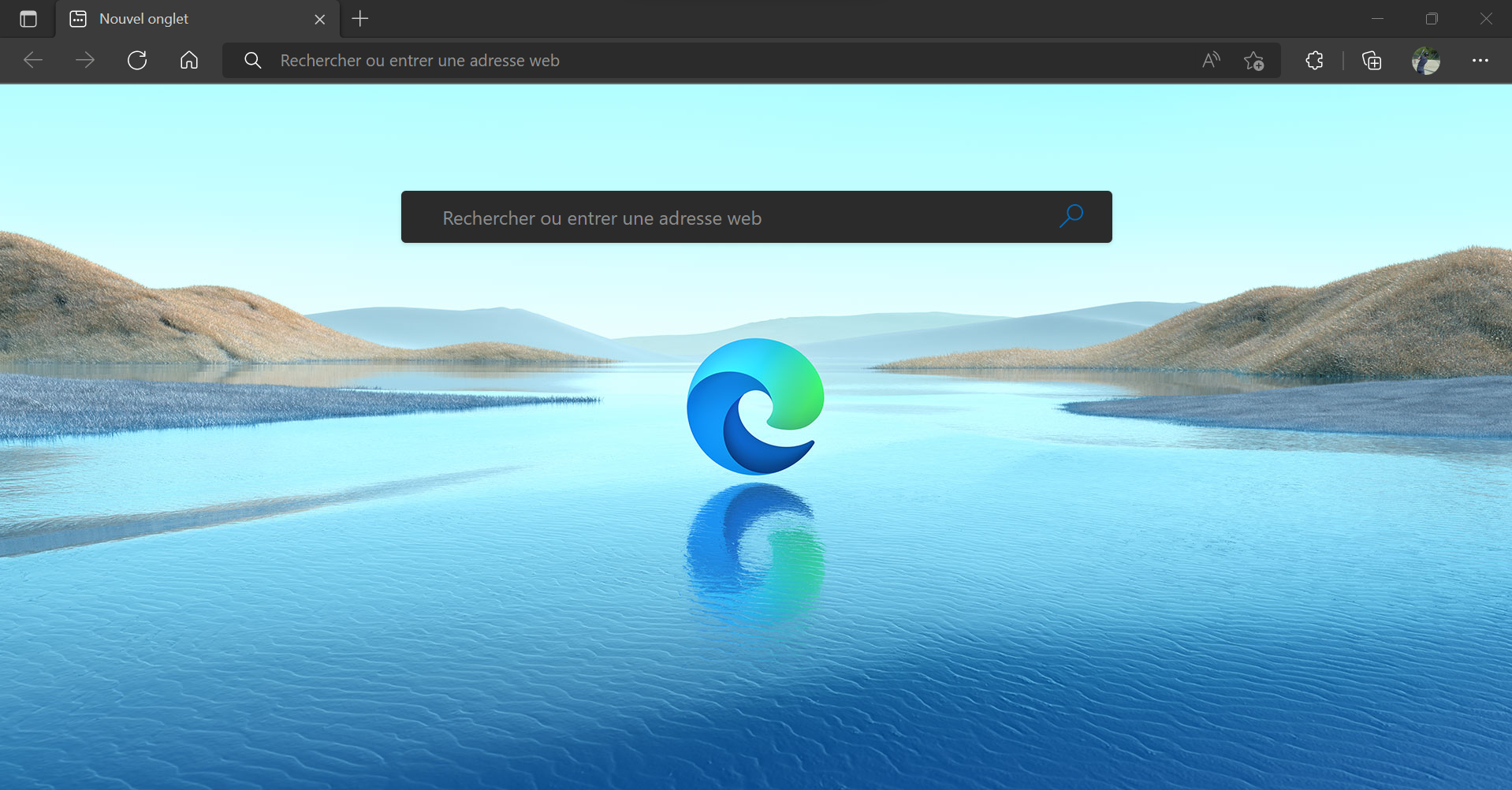
Task: Go forward to next page
Action: click(85, 60)
